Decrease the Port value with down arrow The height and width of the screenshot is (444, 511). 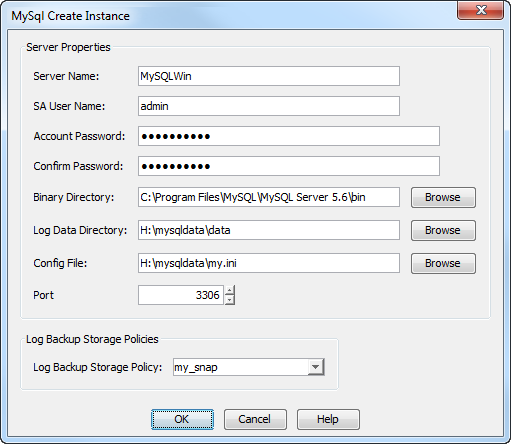tap(230, 300)
